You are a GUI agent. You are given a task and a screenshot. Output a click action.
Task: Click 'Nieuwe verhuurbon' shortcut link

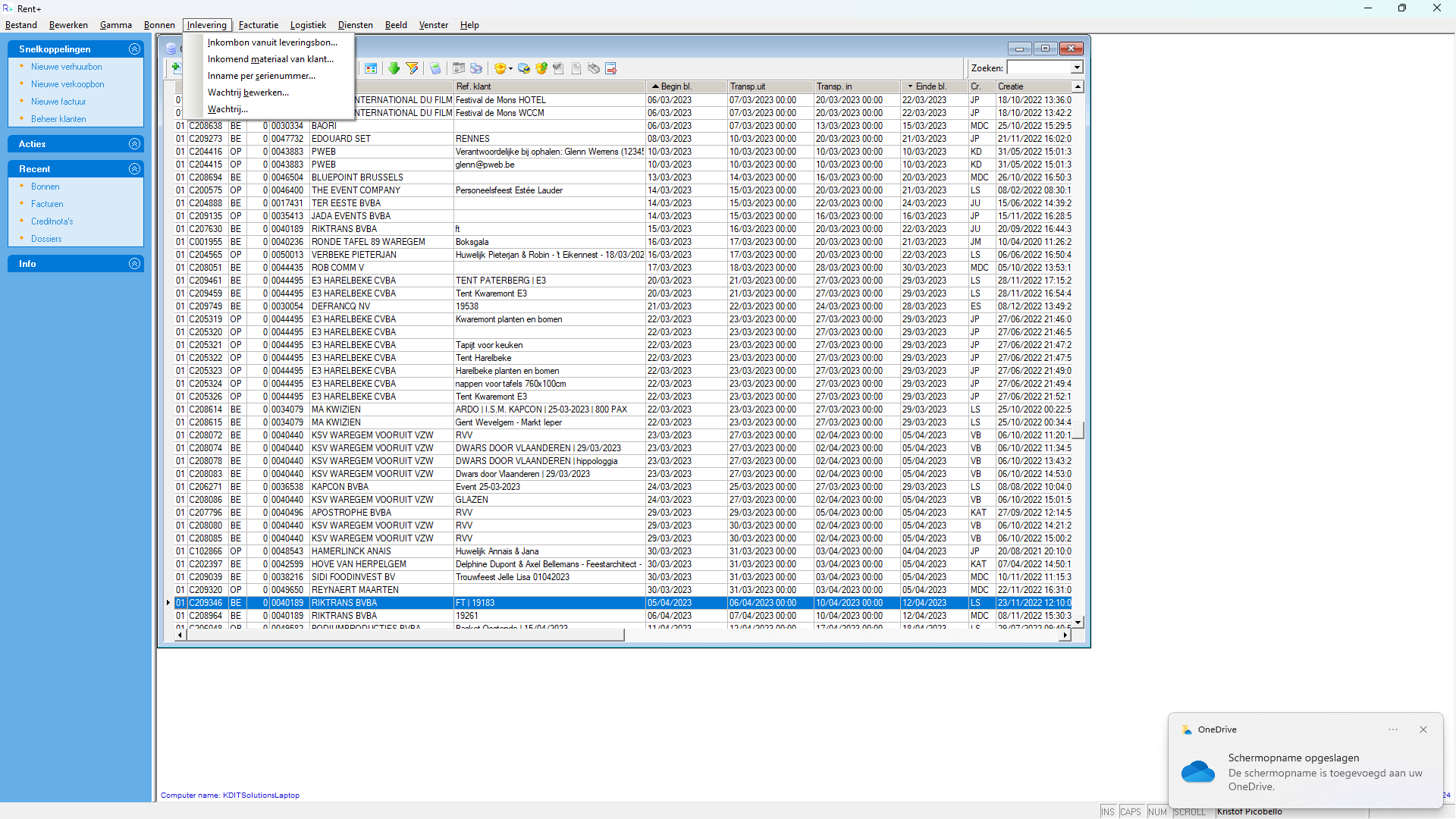(x=66, y=67)
